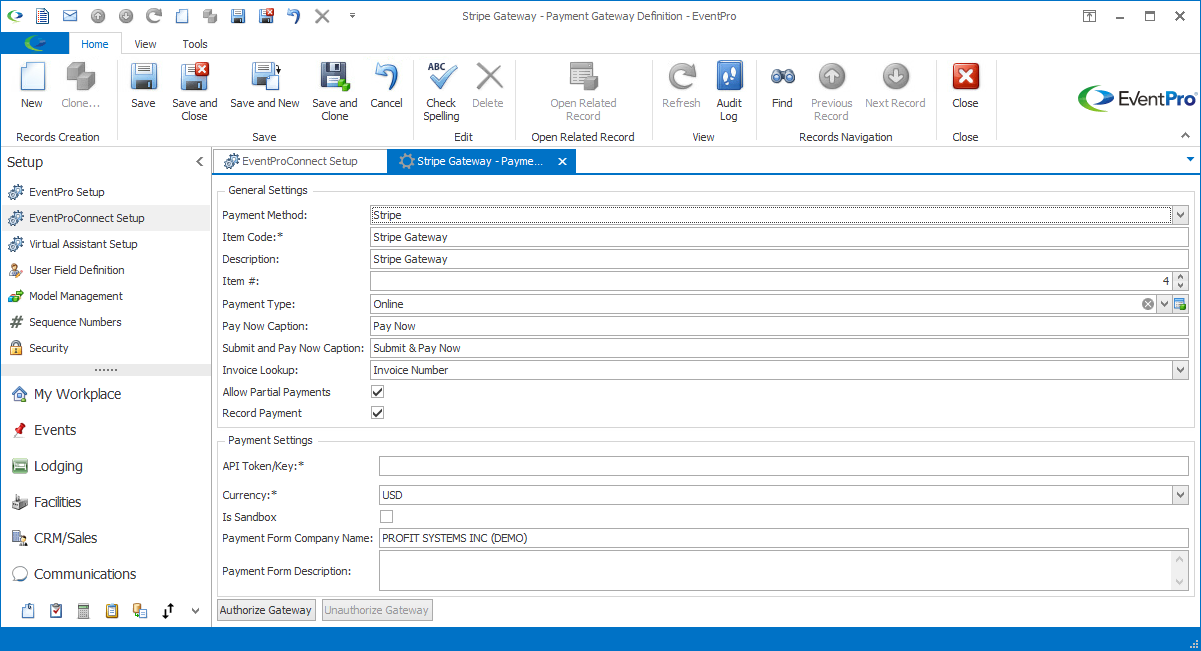Enable the Is Sandbox checkbox
Screen dimensions: 1201x651
[387, 517]
